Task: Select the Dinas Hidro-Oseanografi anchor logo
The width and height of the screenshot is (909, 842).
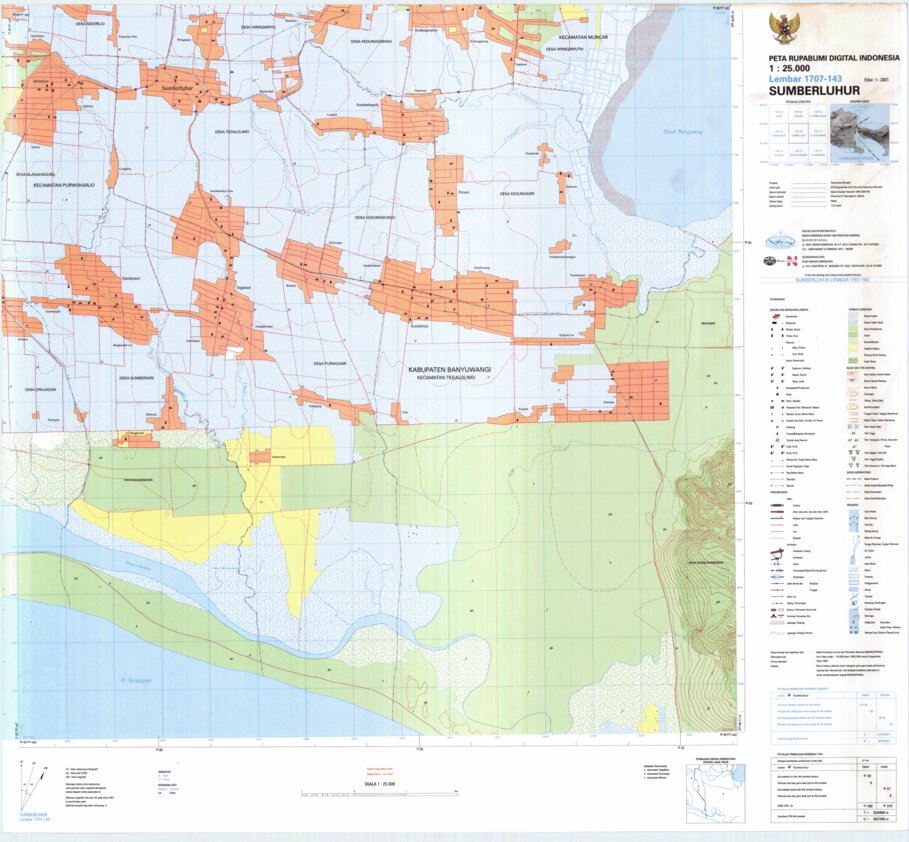Action: (x=768, y=260)
